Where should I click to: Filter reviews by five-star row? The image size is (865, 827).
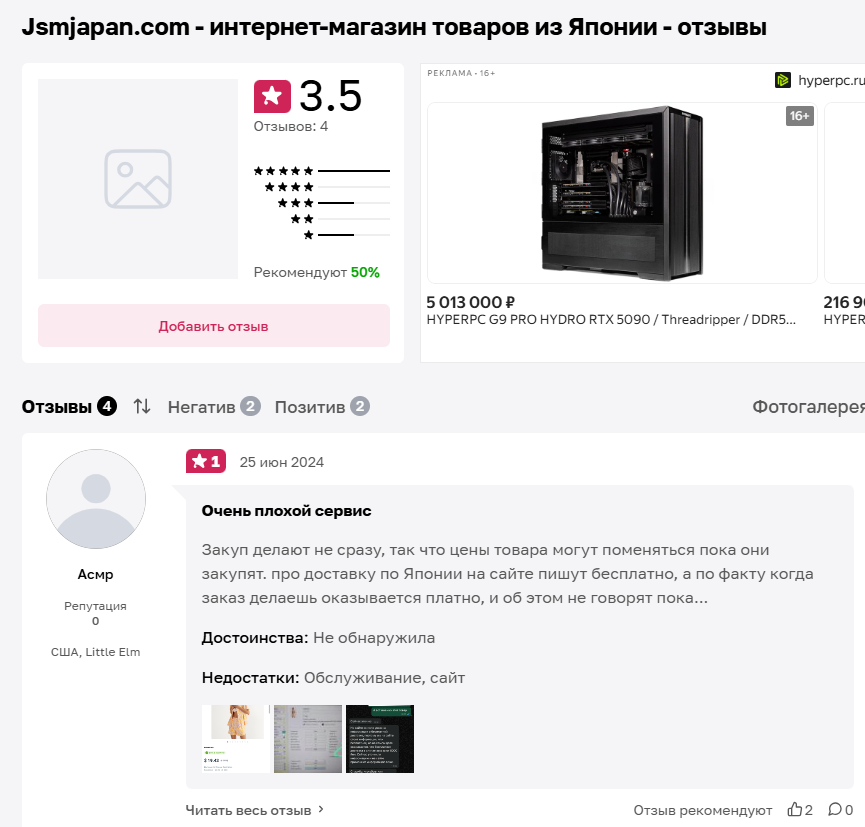321,171
